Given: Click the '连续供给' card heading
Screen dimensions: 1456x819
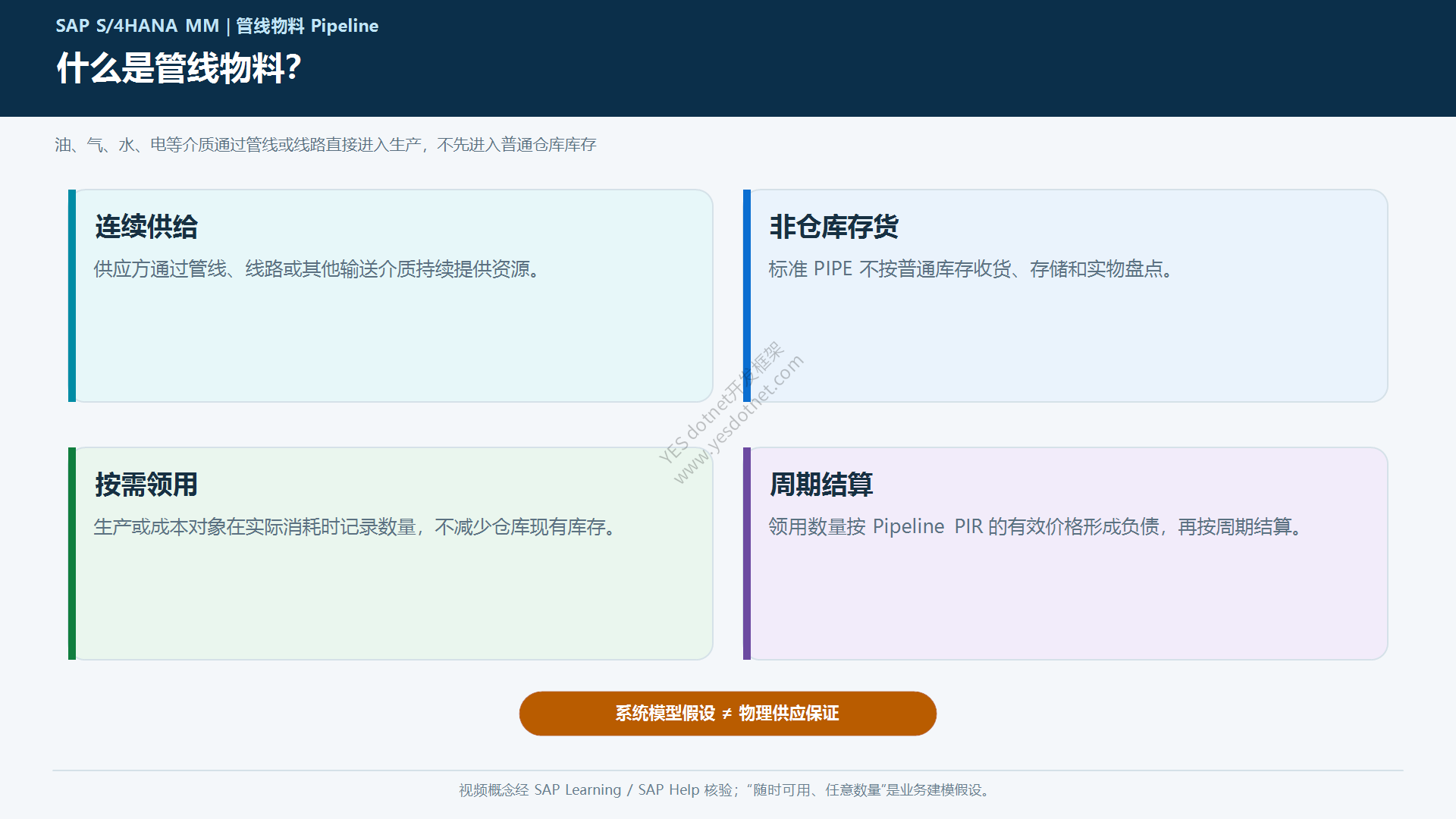Looking at the screenshot, I should (x=146, y=227).
